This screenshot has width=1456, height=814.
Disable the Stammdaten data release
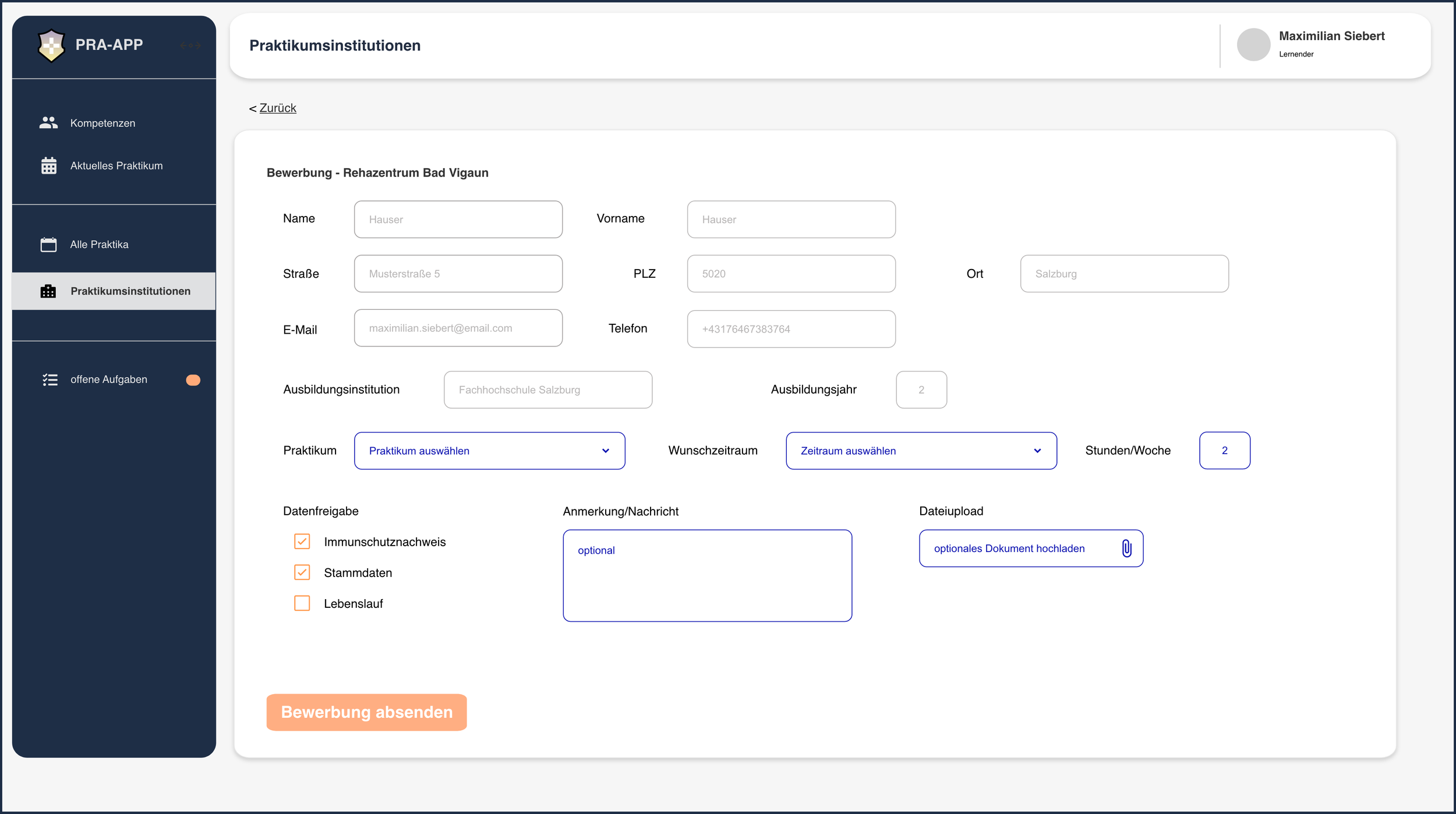pyautogui.click(x=302, y=572)
